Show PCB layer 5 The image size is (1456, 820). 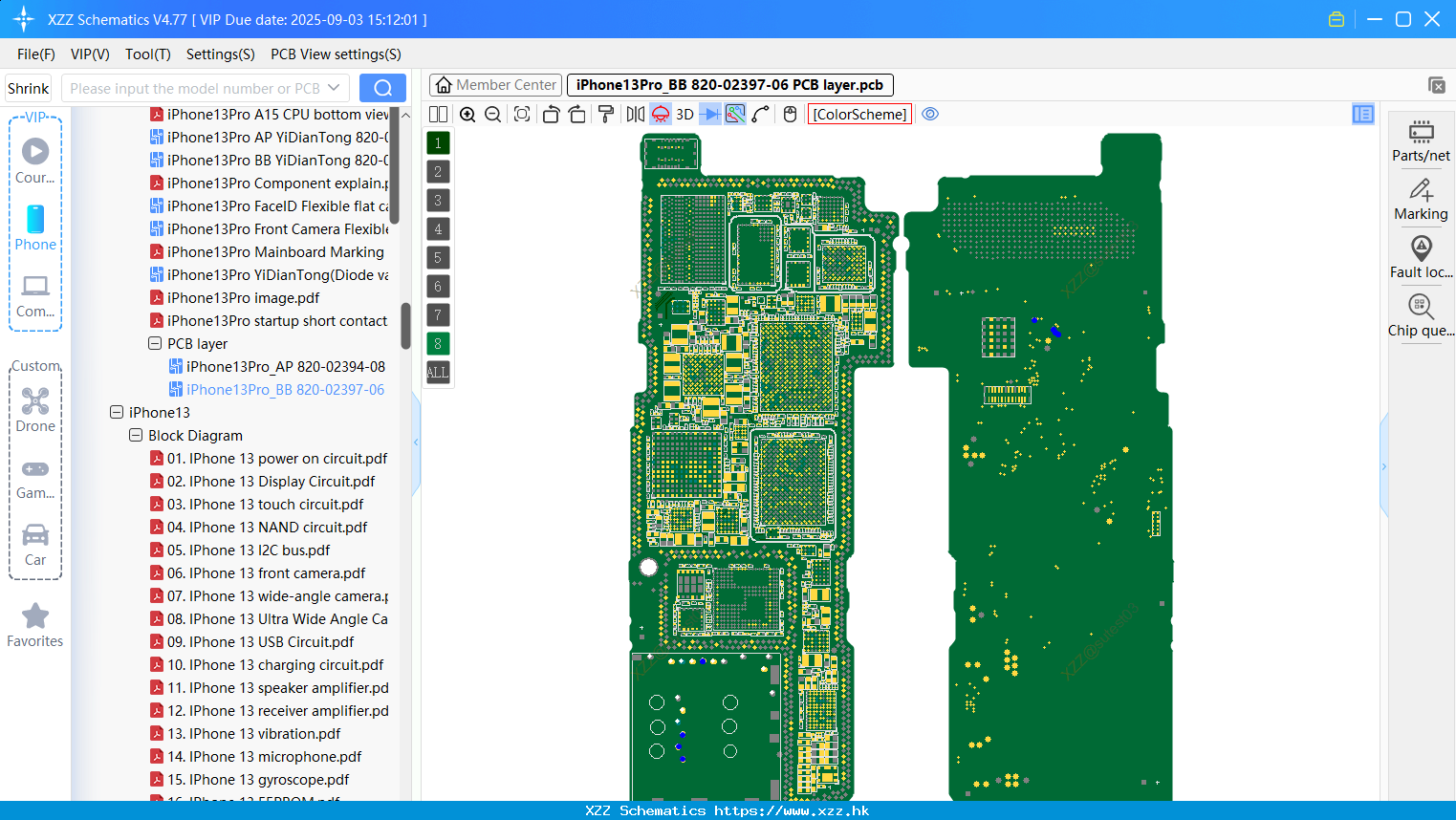[x=438, y=257]
